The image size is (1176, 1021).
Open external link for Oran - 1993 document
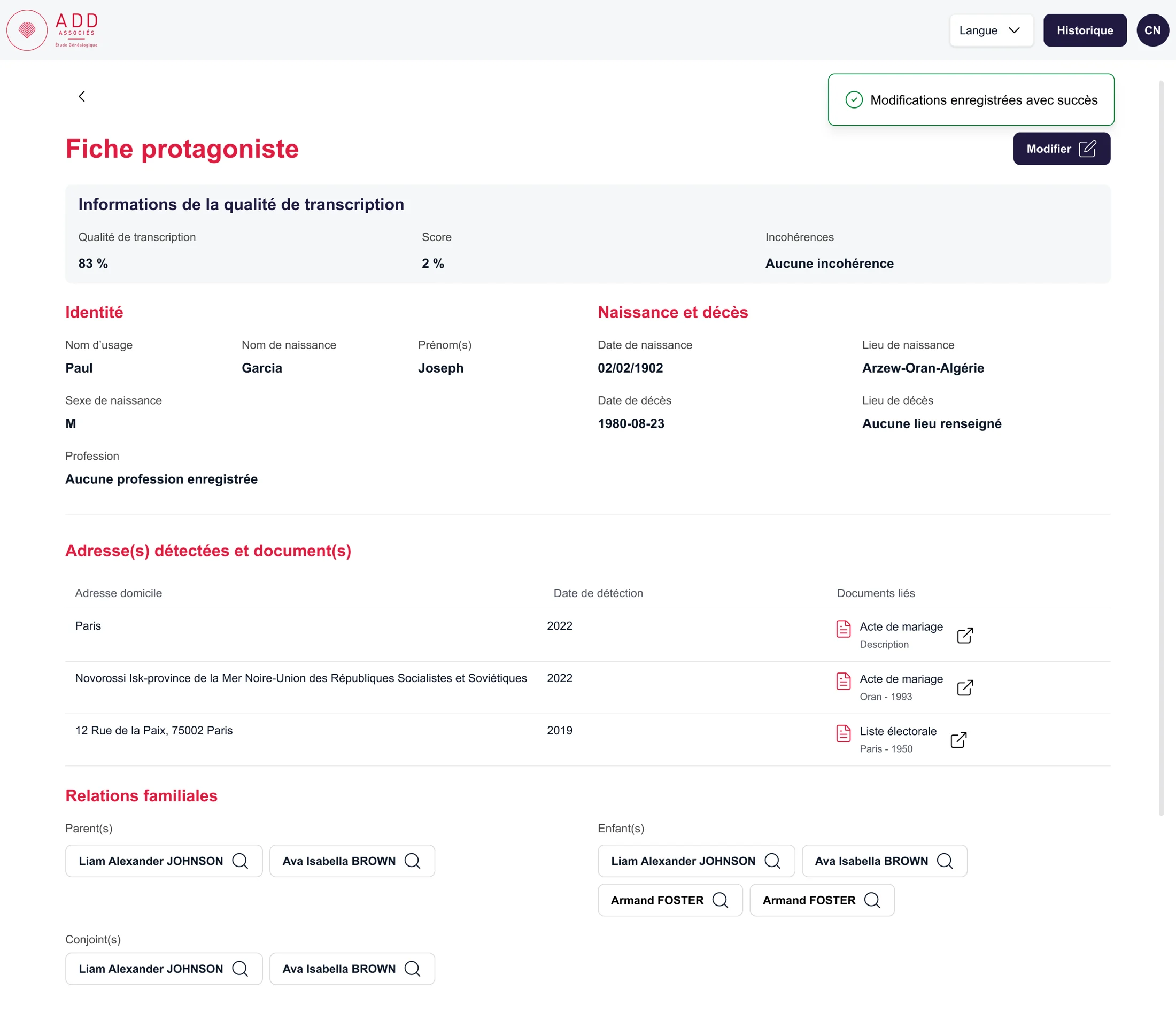965,687
